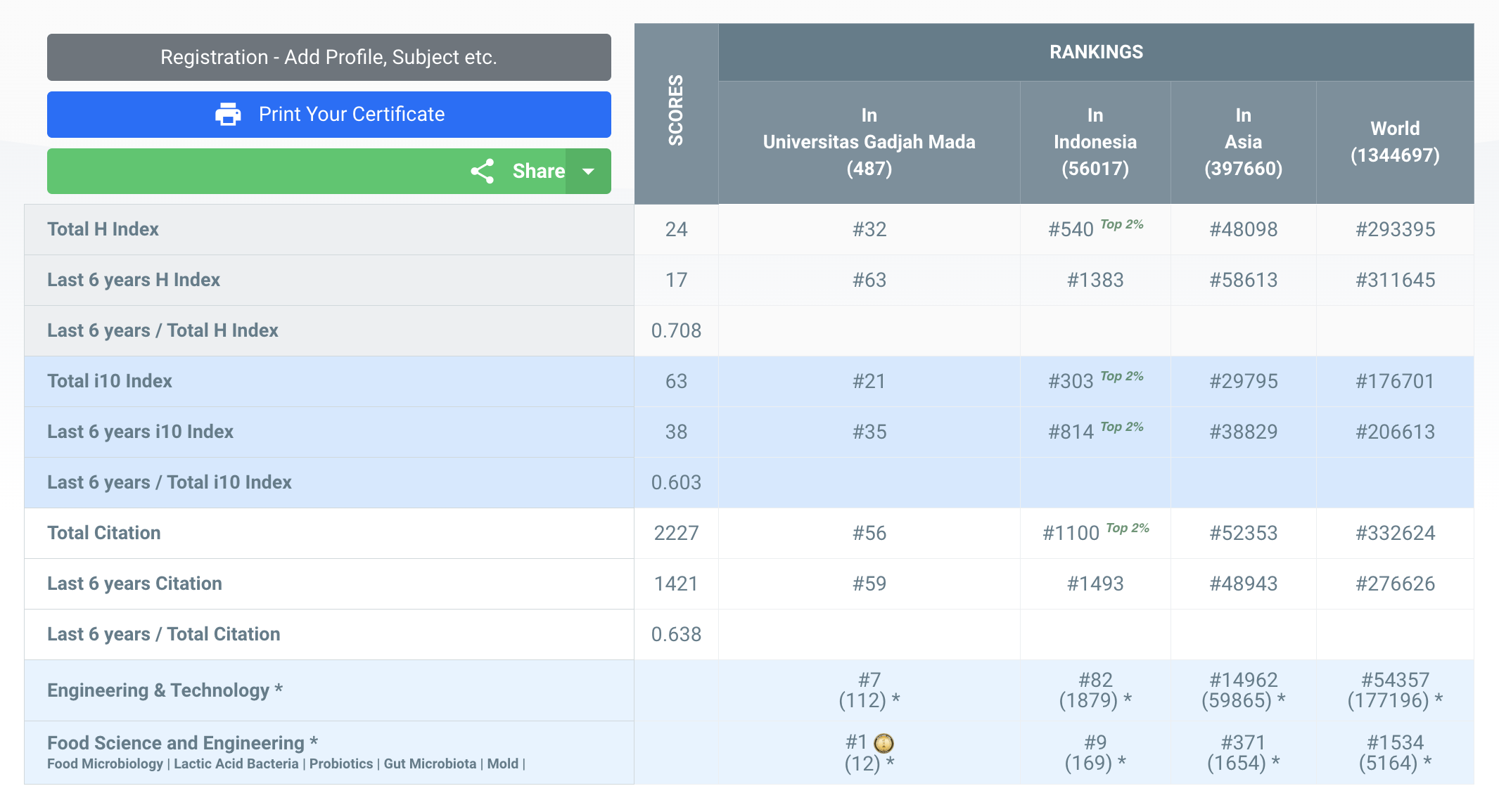Open the Lactic Acid Bacteria keyword
The height and width of the screenshot is (812, 1499).
236,763
